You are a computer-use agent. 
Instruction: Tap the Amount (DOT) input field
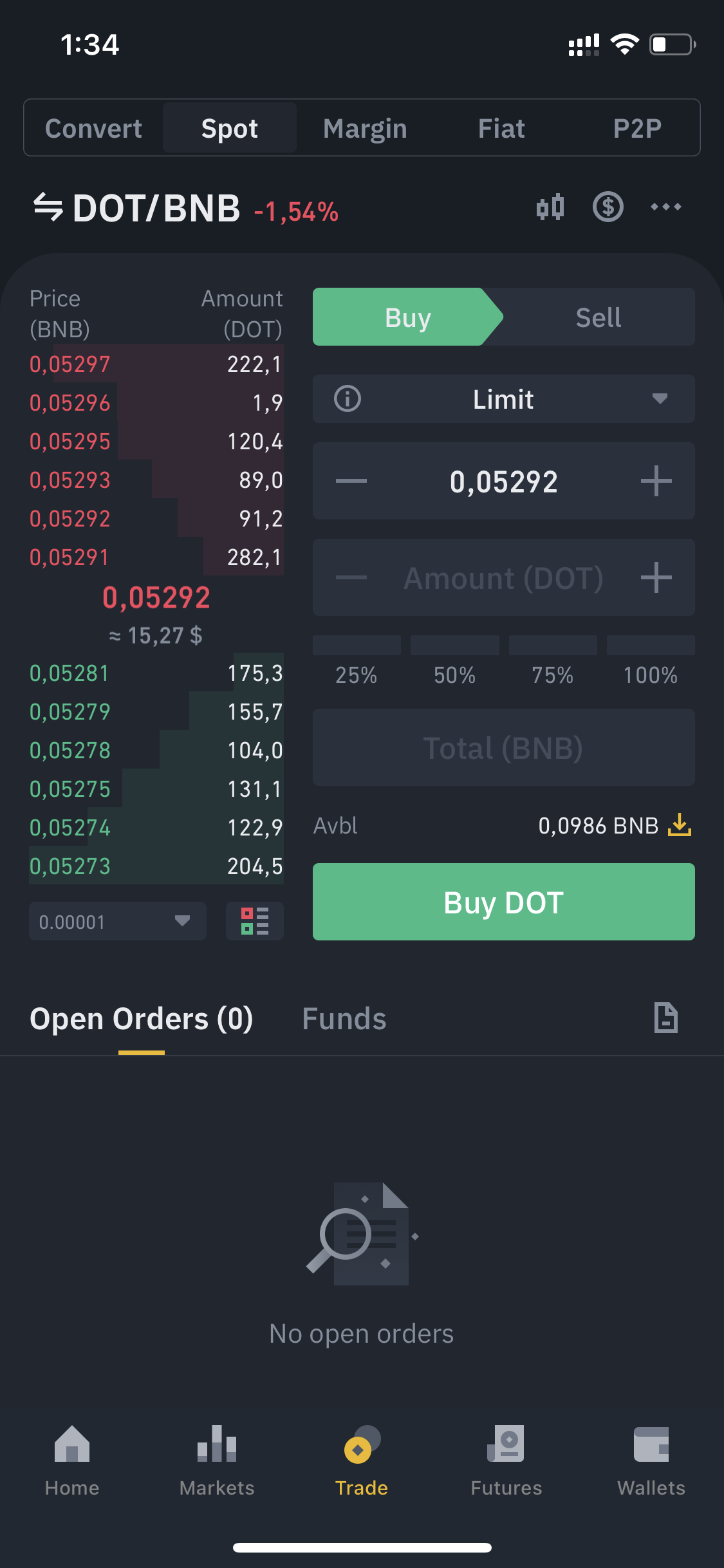(503, 577)
